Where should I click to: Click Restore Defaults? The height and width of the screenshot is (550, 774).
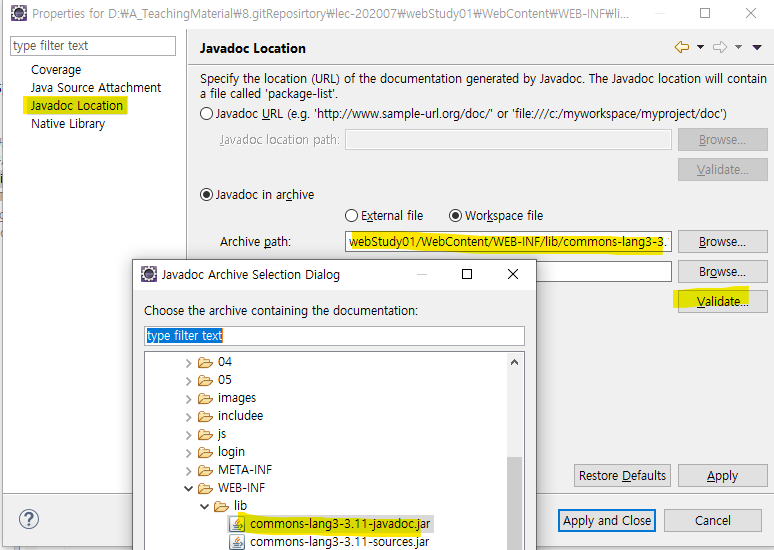click(x=622, y=475)
